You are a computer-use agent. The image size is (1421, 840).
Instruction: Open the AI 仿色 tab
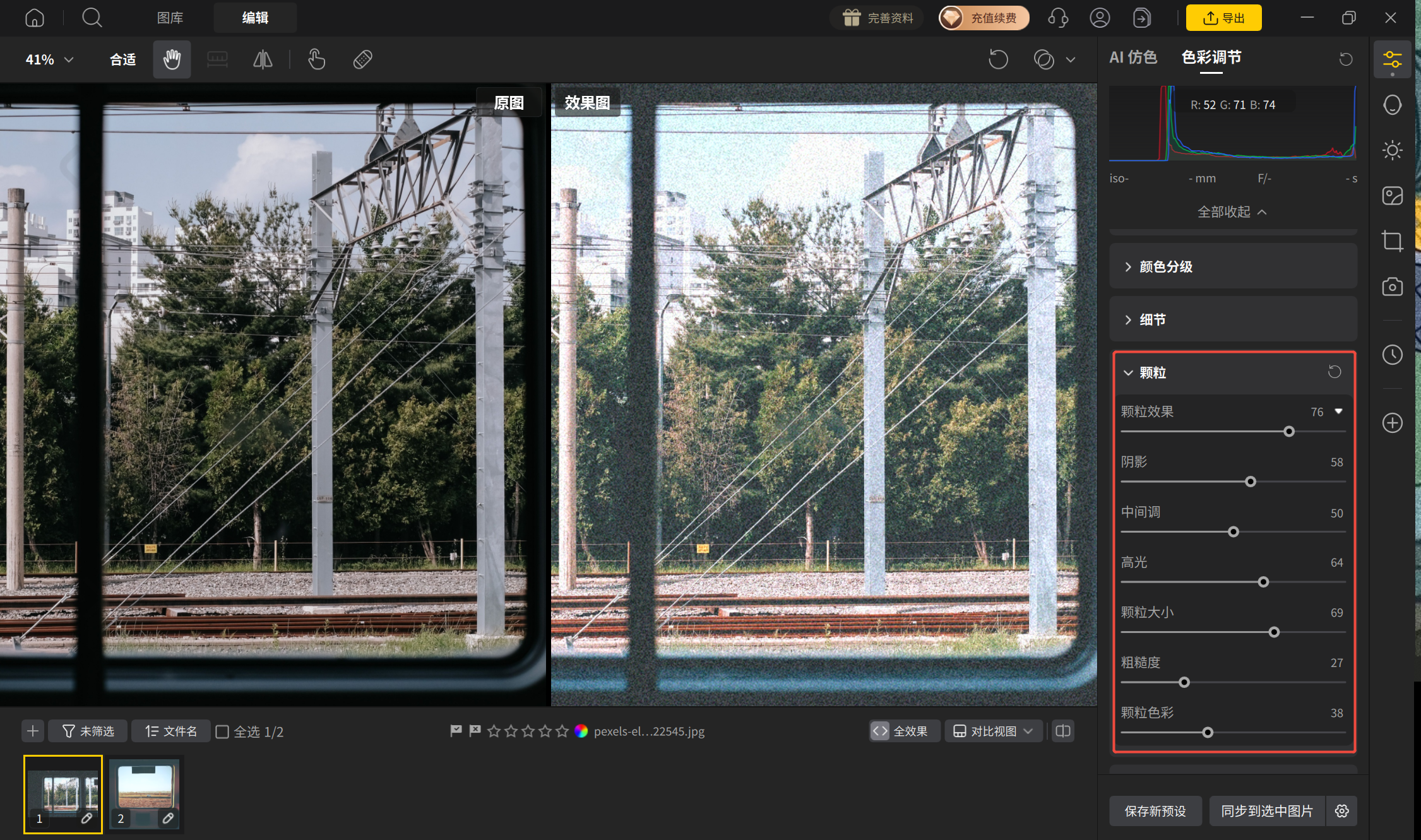coord(1133,57)
